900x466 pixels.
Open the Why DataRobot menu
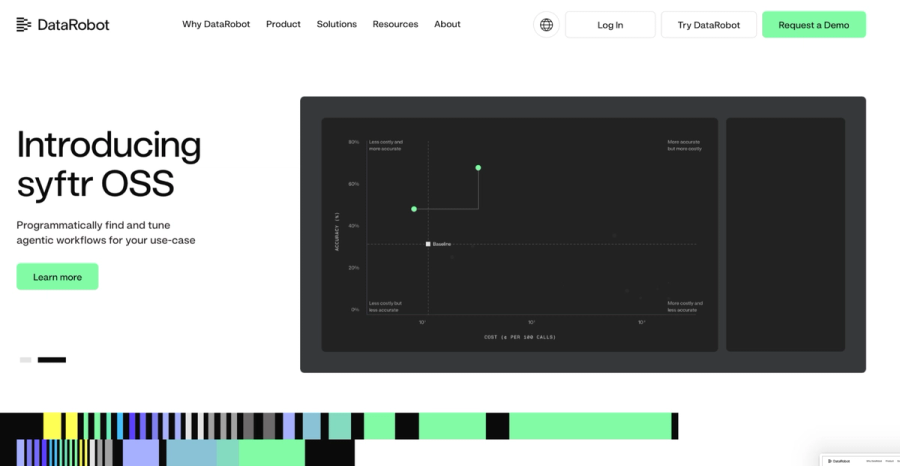(x=216, y=24)
